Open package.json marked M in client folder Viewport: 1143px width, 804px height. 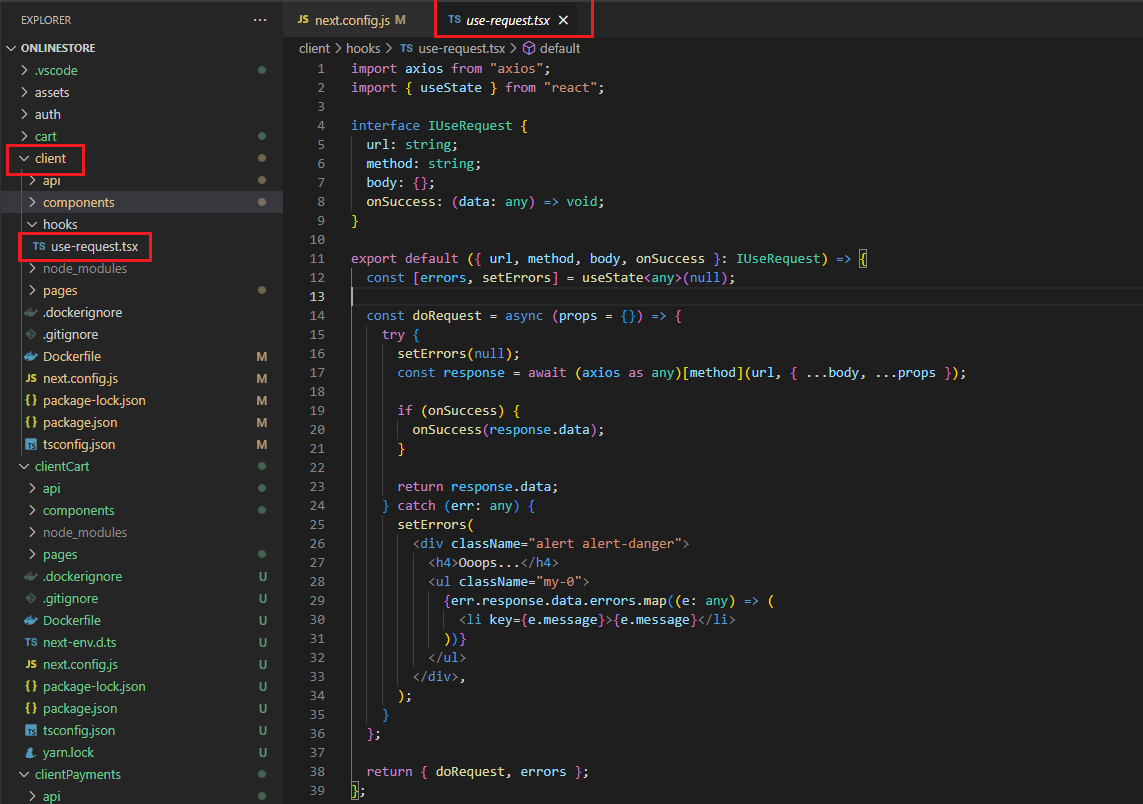coord(79,422)
